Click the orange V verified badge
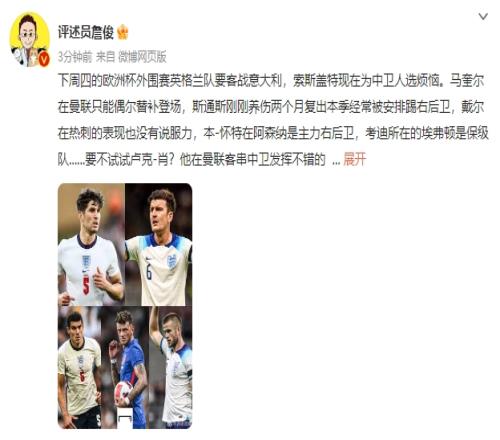The image size is (500, 440). 44,59
